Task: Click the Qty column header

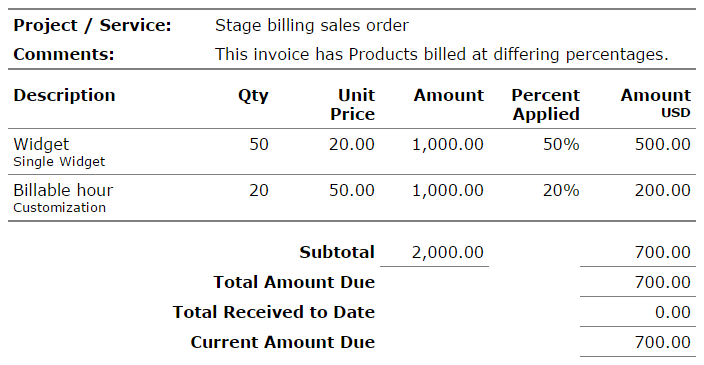Action: pyautogui.click(x=253, y=96)
